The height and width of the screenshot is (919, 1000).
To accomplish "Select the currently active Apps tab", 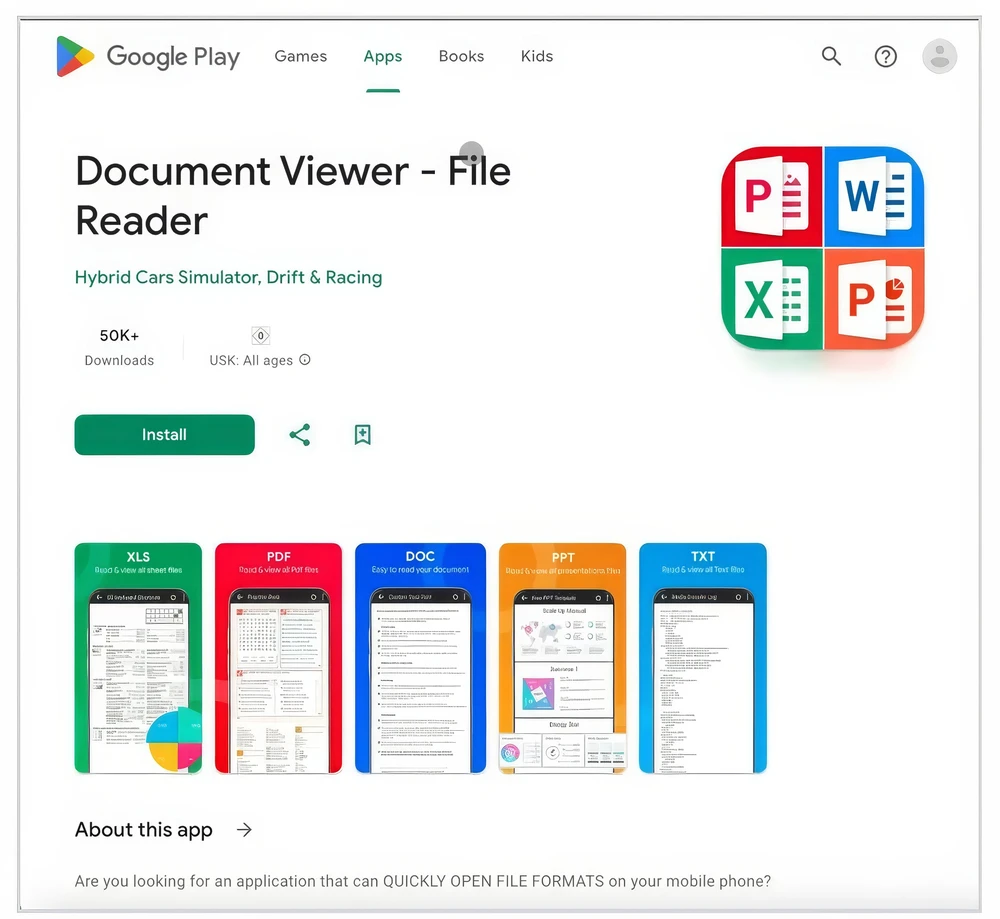I will point(383,56).
